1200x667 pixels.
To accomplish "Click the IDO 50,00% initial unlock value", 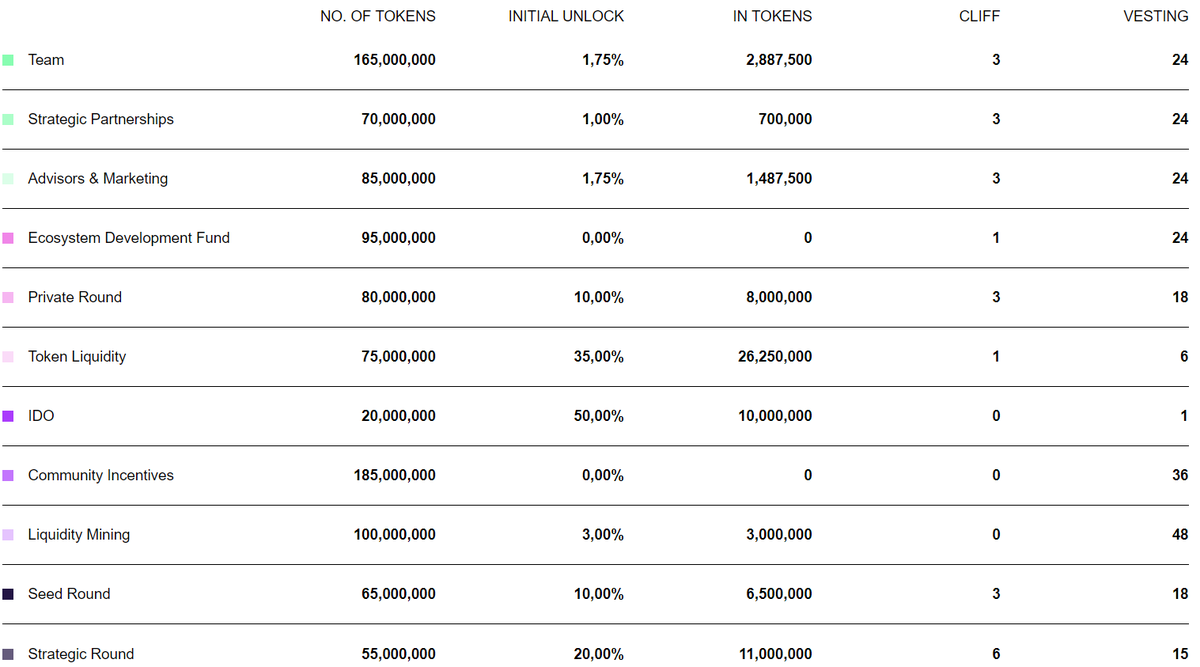I will click(598, 416).
